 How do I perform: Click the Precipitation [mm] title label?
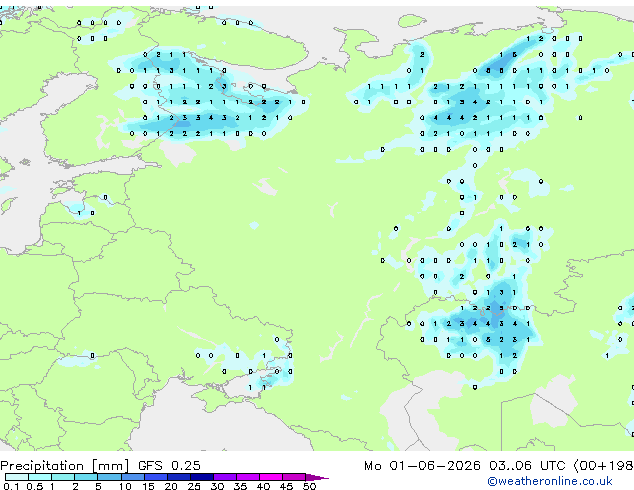point(65,466)
